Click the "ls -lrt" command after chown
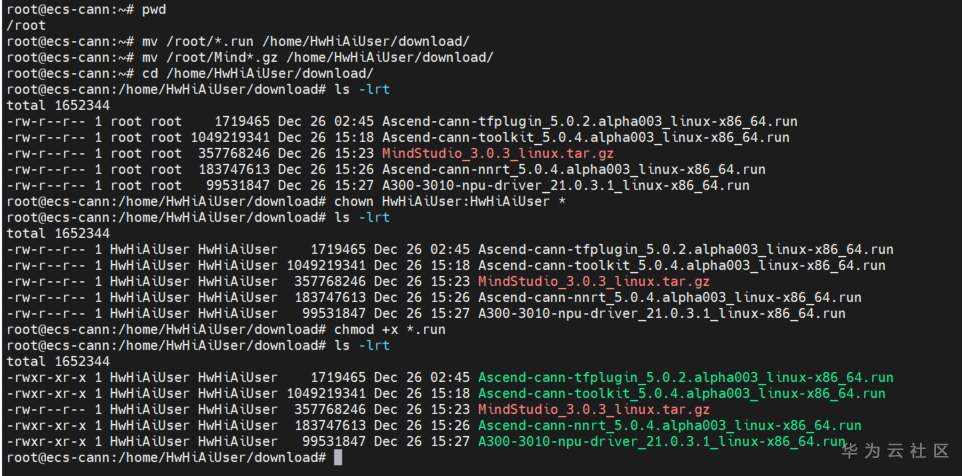This screenshot has width=962, height=476. click(x=362, y=217)
